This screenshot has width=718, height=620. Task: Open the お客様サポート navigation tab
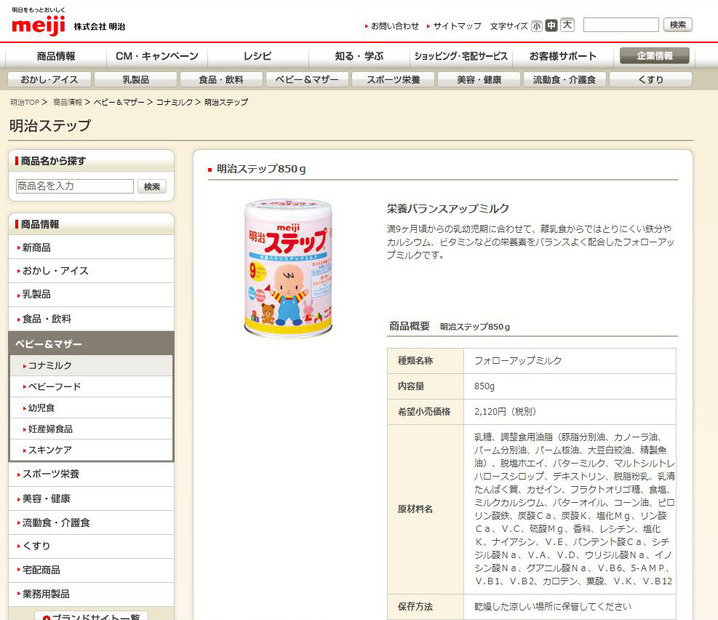(563, 56)
